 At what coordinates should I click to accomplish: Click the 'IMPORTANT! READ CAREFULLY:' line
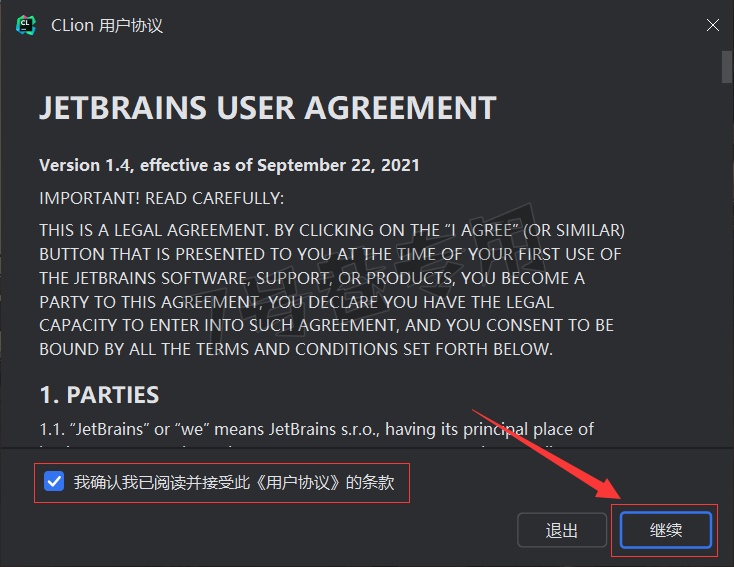pos(161,199)
